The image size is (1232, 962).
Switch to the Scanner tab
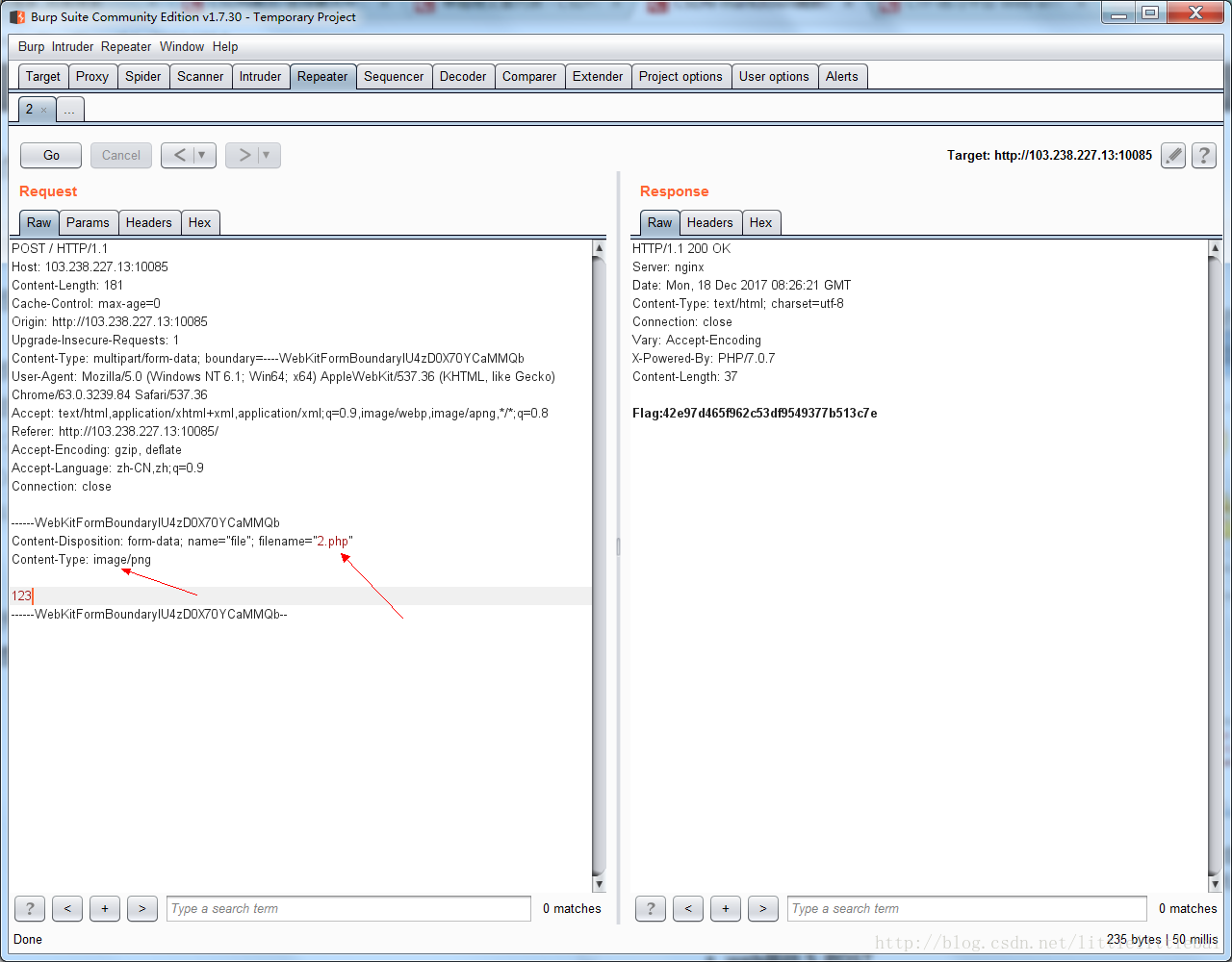(200, 76)
